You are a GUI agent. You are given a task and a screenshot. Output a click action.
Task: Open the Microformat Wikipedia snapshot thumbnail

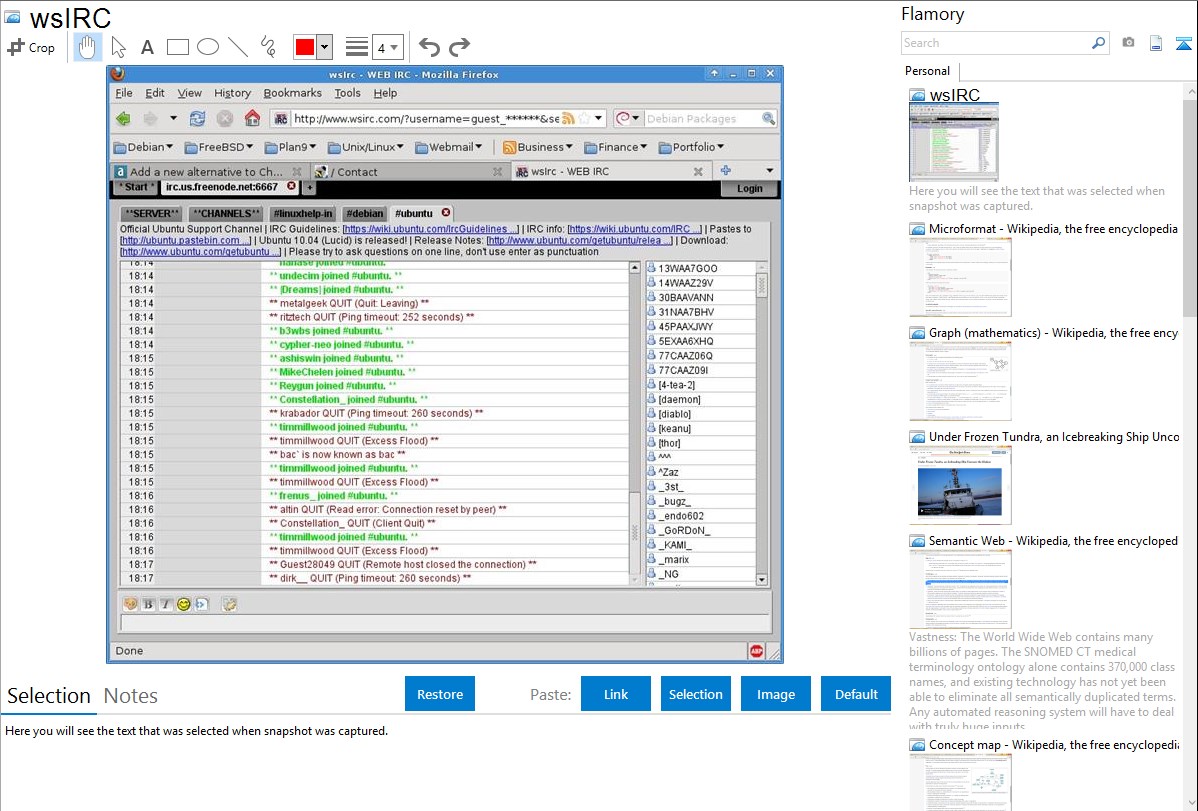pos(960,277)
